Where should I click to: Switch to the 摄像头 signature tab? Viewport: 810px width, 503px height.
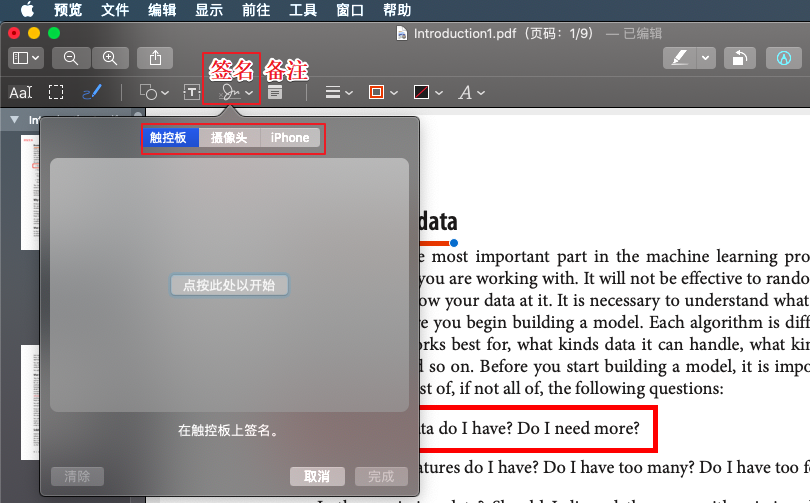pos(229,138)
